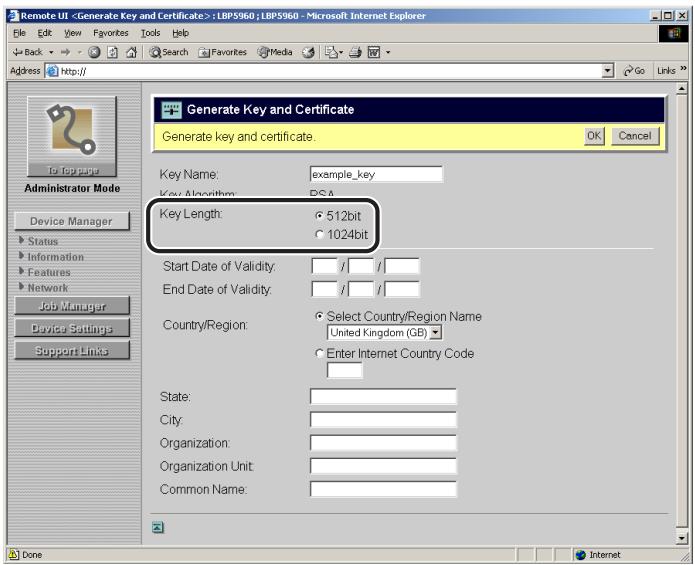Click the Back toolbar button
The width and height of the screenshot is (695, 565).
pos(27,52)
